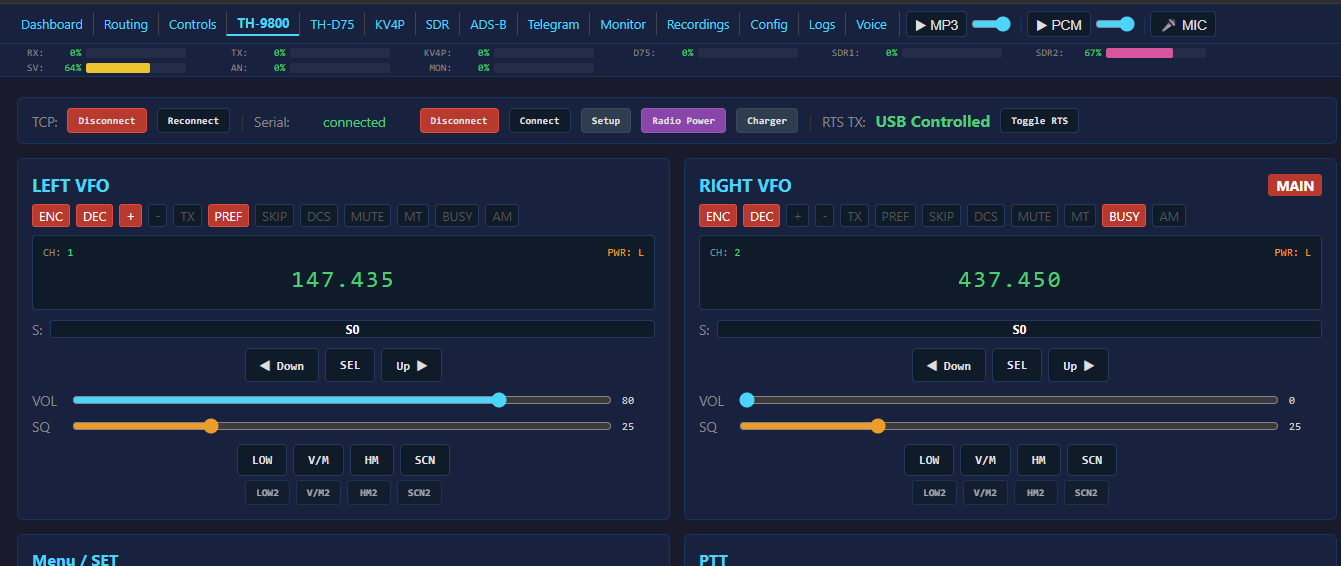The height and width of the screenshot is (566, 1341).
Task: Step Right VFO channel Down
Action: click(949, 365)
